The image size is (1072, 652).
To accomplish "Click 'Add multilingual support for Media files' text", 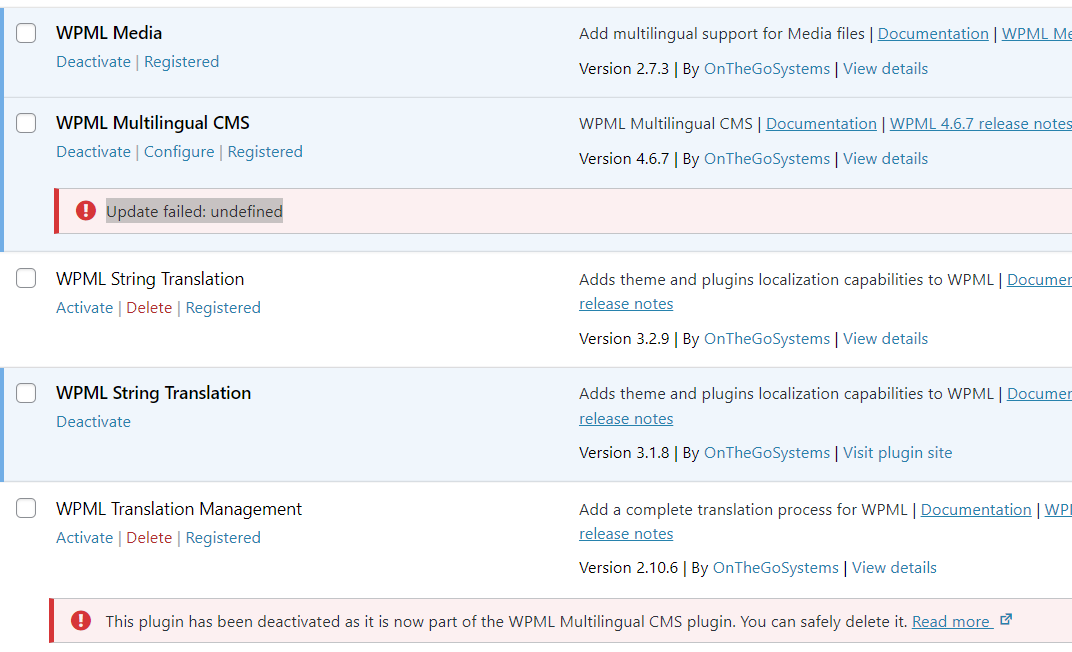I will 721,33.
